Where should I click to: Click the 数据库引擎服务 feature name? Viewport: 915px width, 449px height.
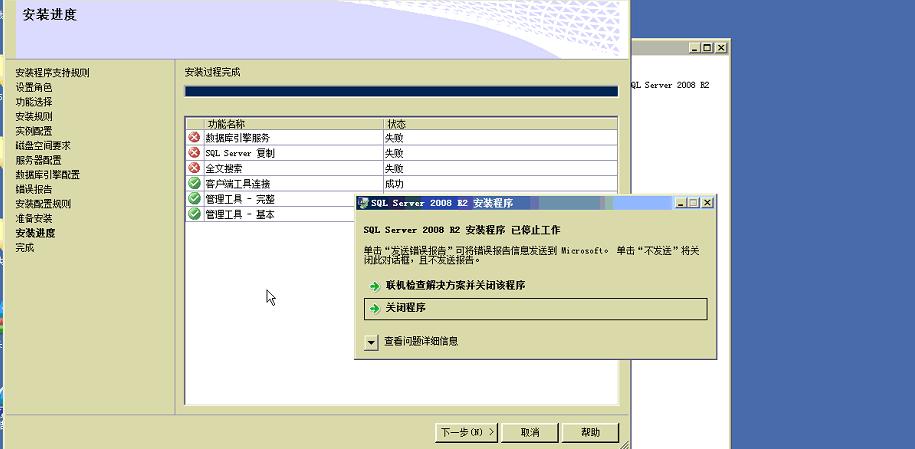click(x=238, y=138)
